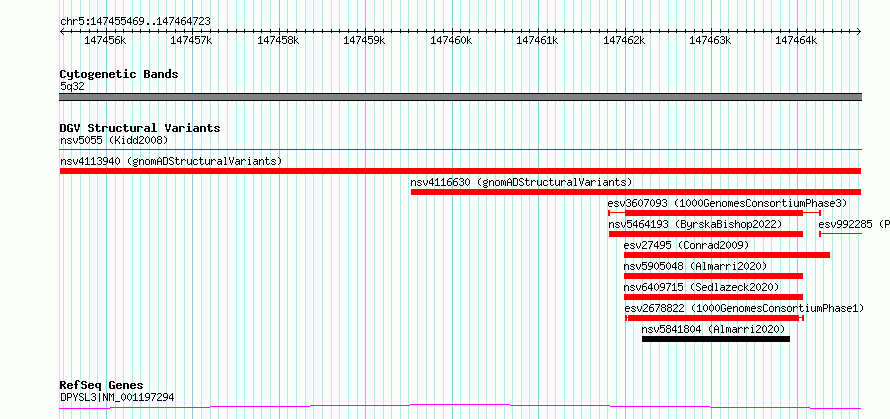The height and width of the screenshot is (419, 890).
Task: Click the chr5:147455469..147464723 coordinate label
Action: [135, 21]
